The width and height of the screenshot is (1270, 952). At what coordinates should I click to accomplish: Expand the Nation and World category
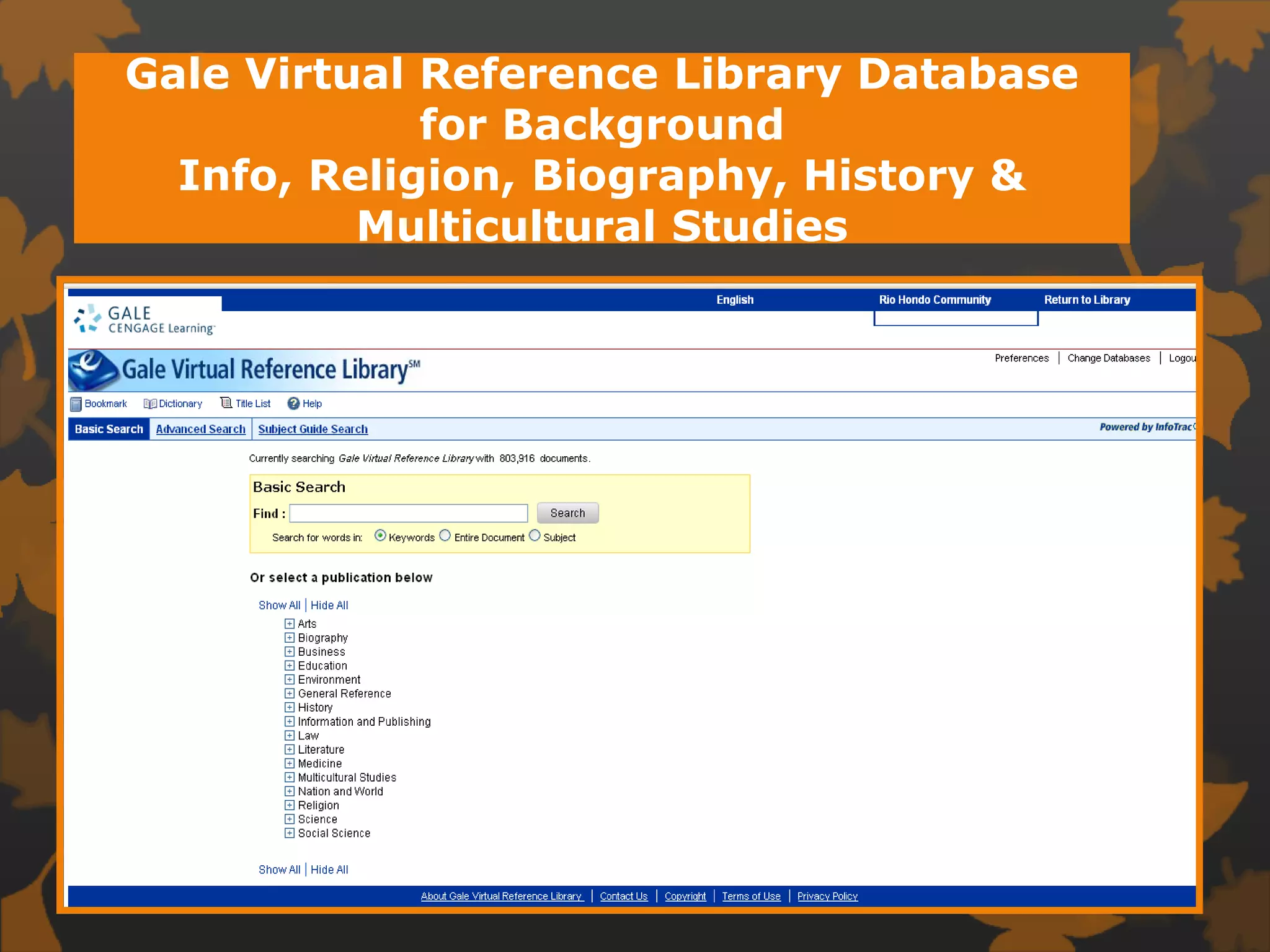(290, 791)
